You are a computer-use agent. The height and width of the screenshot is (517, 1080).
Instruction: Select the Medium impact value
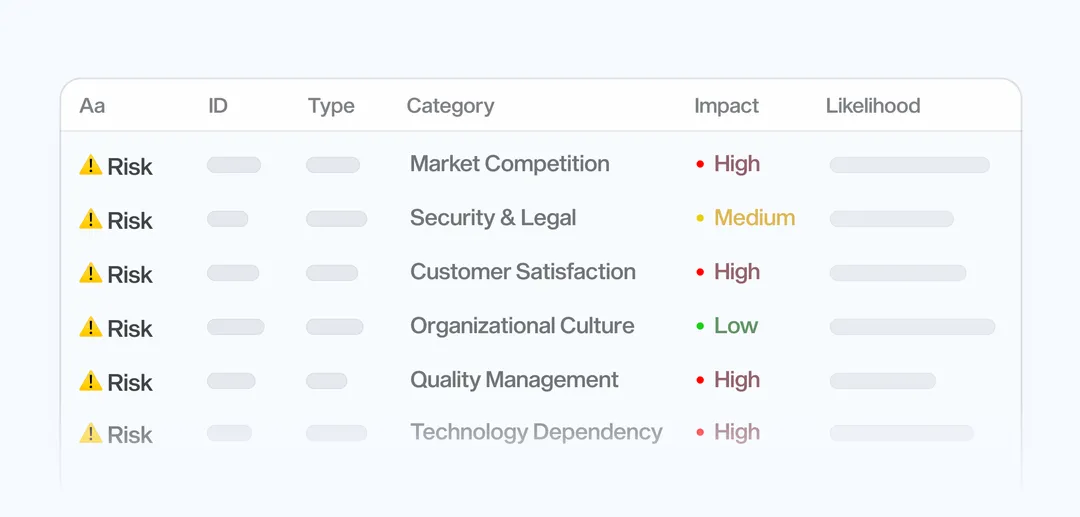tap(754, 218)
